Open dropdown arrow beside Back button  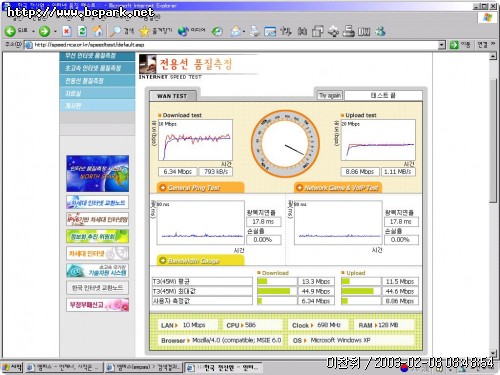[x=33, y=31]
